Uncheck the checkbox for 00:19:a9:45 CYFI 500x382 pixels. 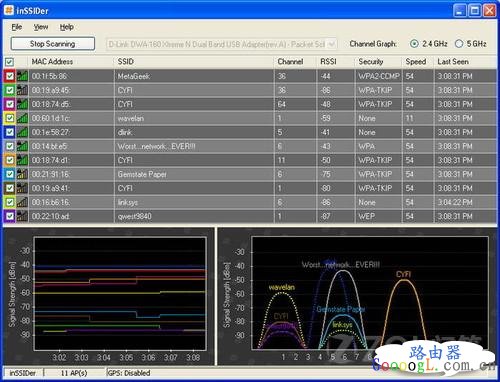tap(10, 90)
